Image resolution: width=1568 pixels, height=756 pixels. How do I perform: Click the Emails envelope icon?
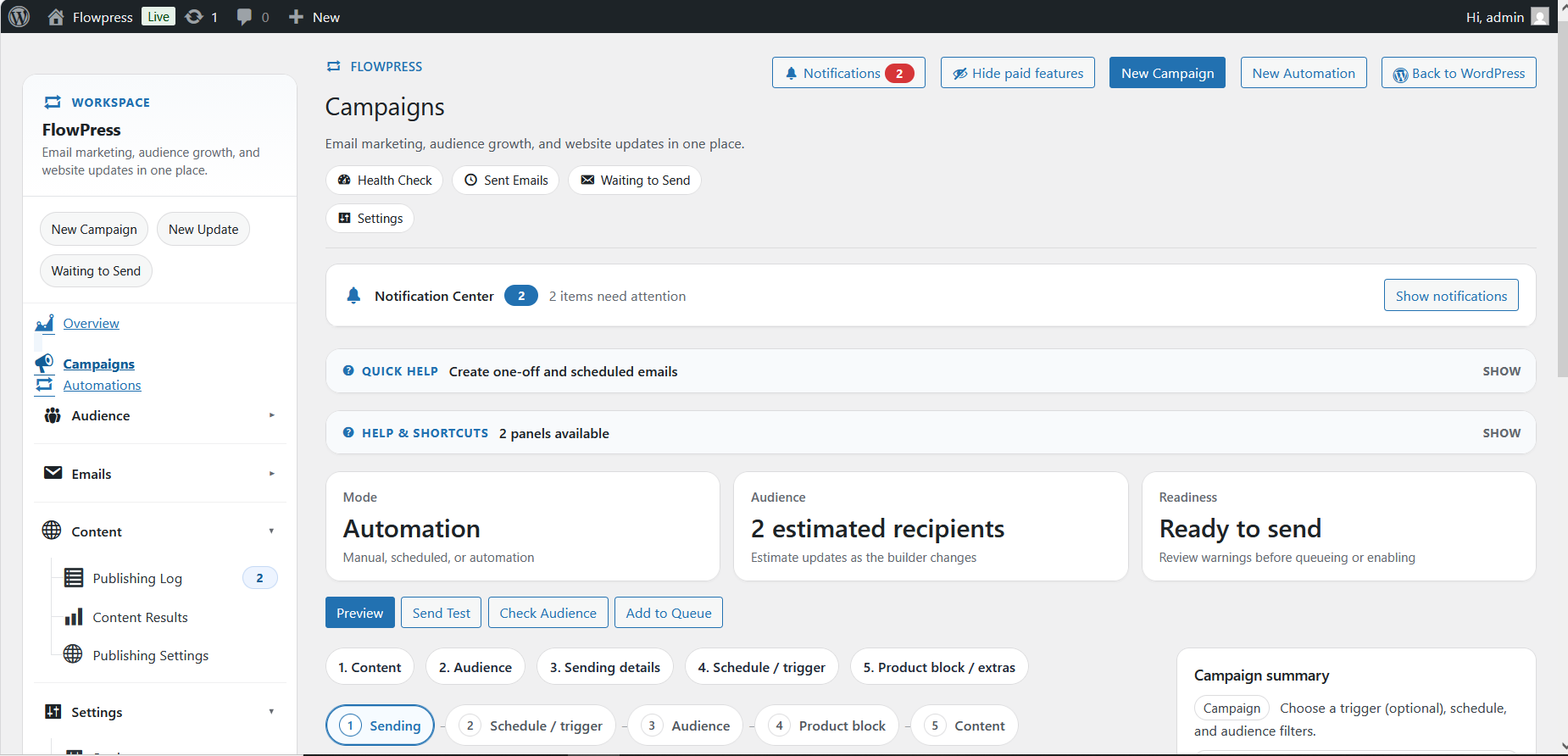pos(53,473)
